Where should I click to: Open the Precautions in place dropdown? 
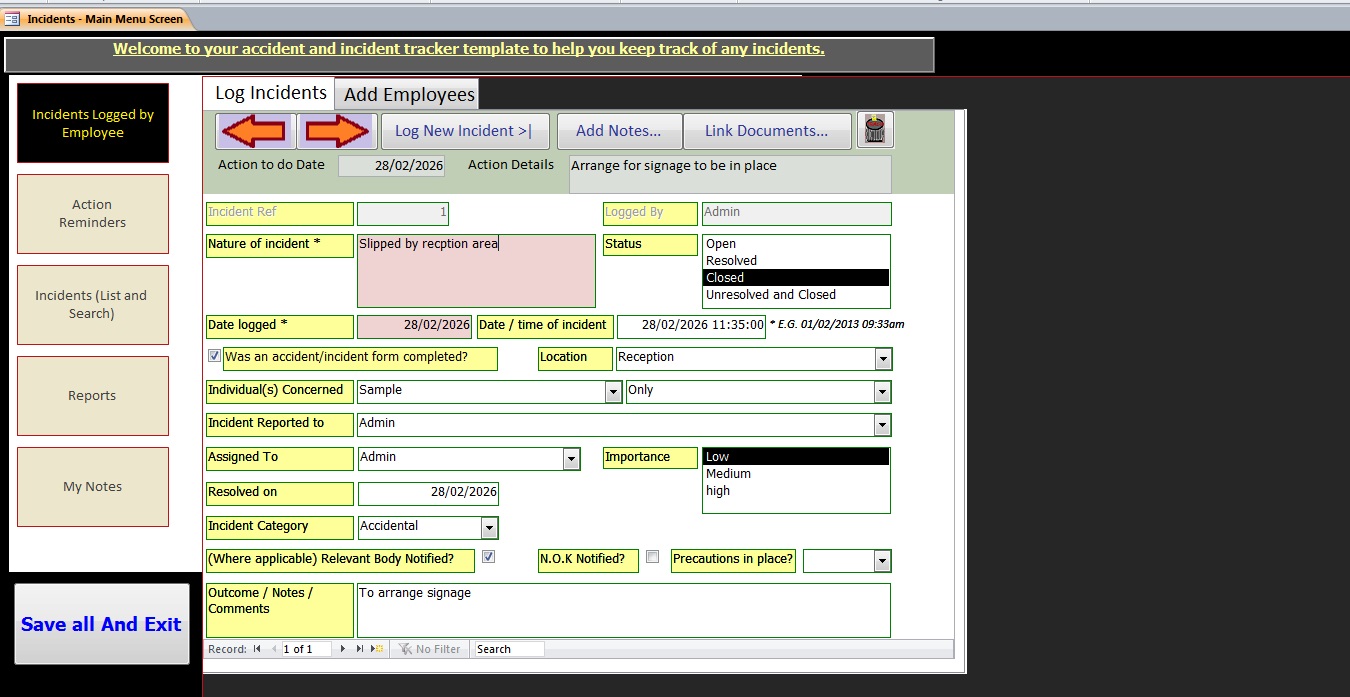tap(881, 561)
